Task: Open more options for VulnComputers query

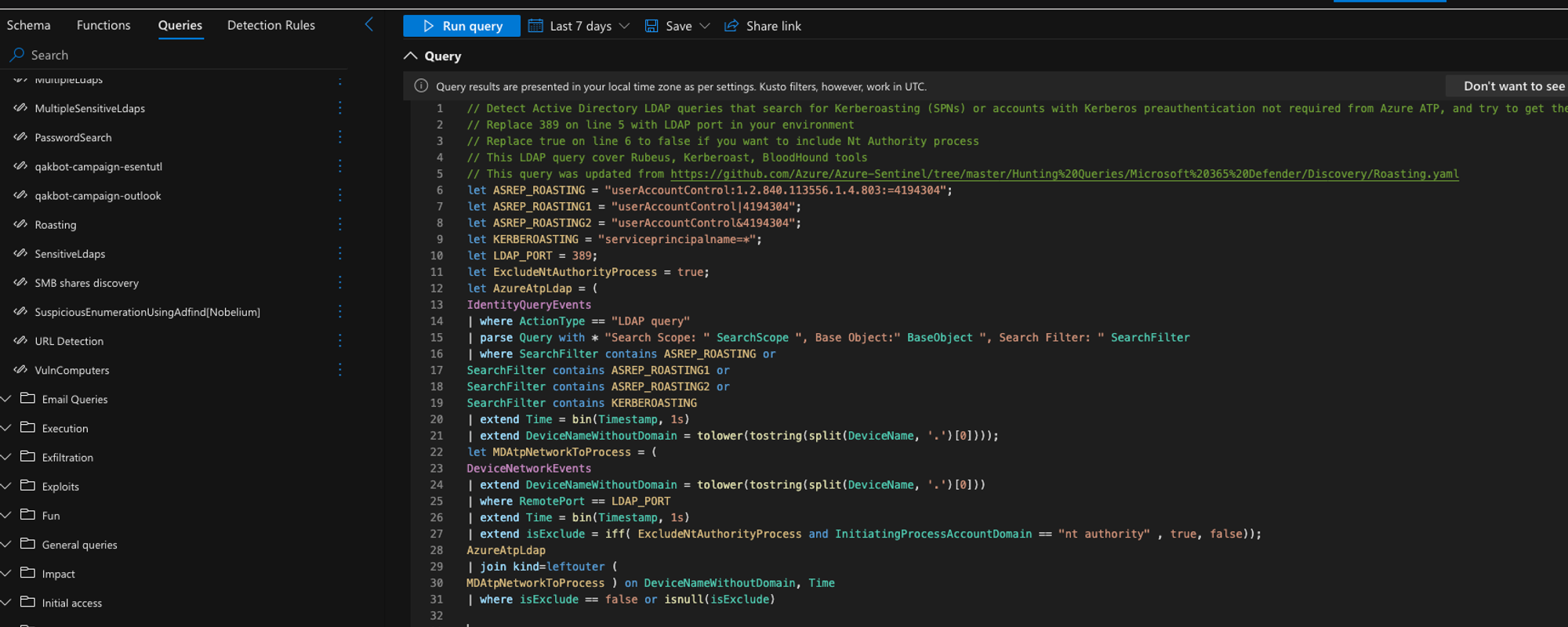Action: (x=340, y=370)
